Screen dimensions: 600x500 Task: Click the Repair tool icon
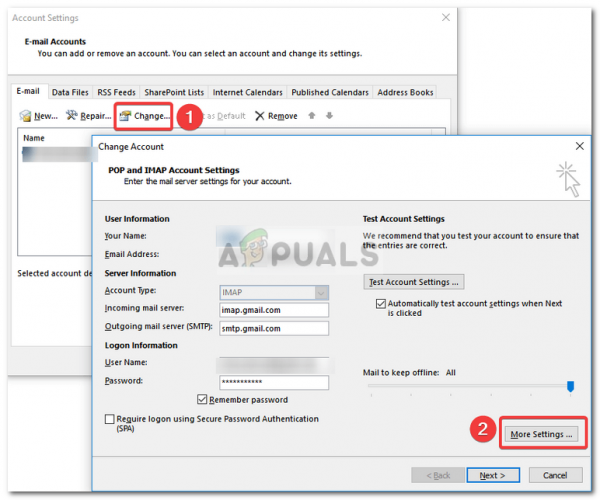71,115
